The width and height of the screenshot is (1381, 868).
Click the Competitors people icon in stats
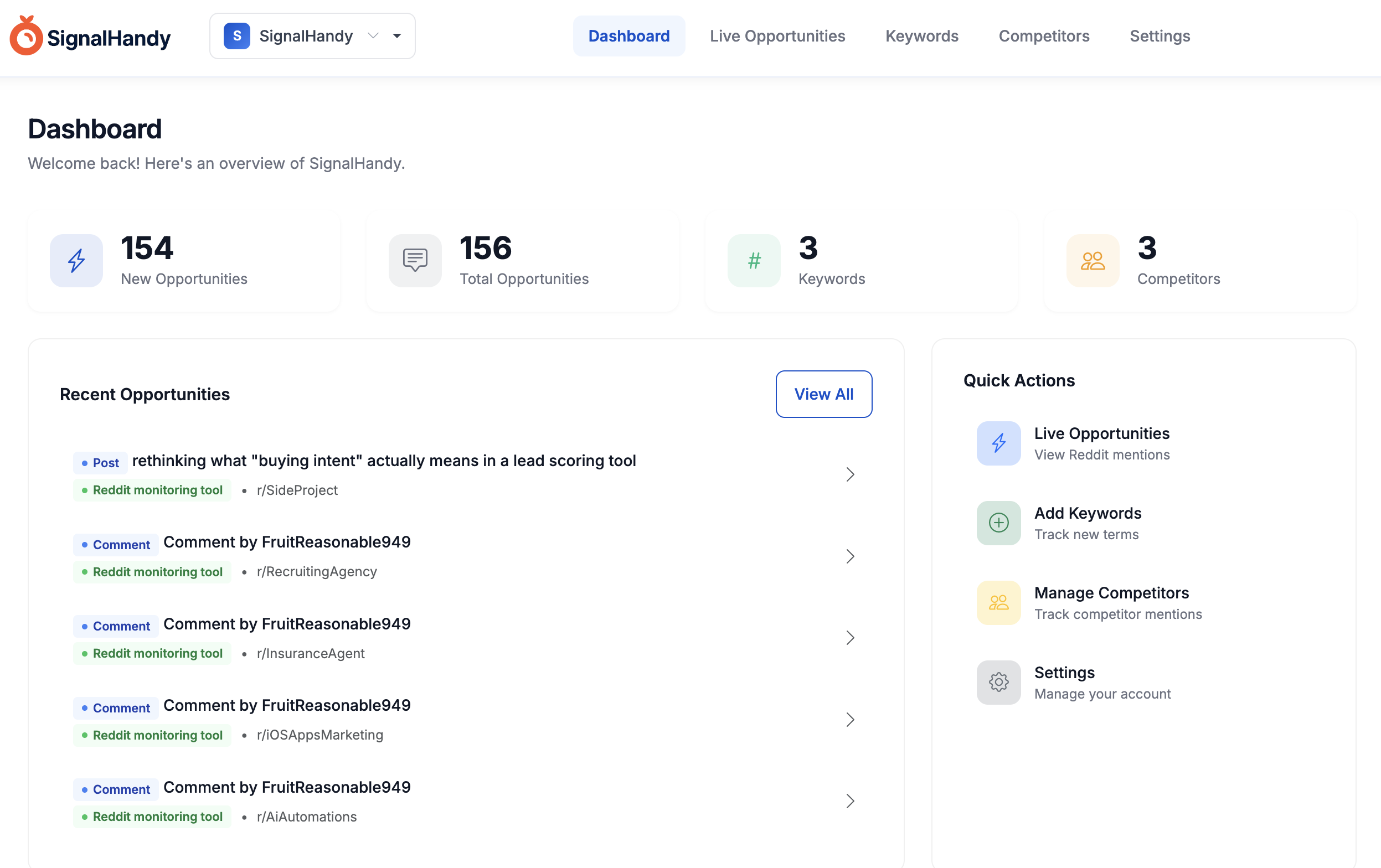click(x=1093, y=261)
